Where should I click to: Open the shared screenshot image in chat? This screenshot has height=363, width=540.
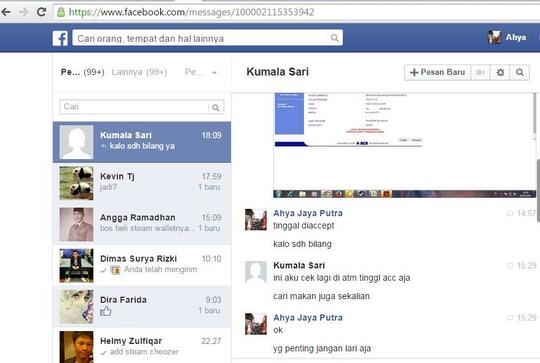404,145
